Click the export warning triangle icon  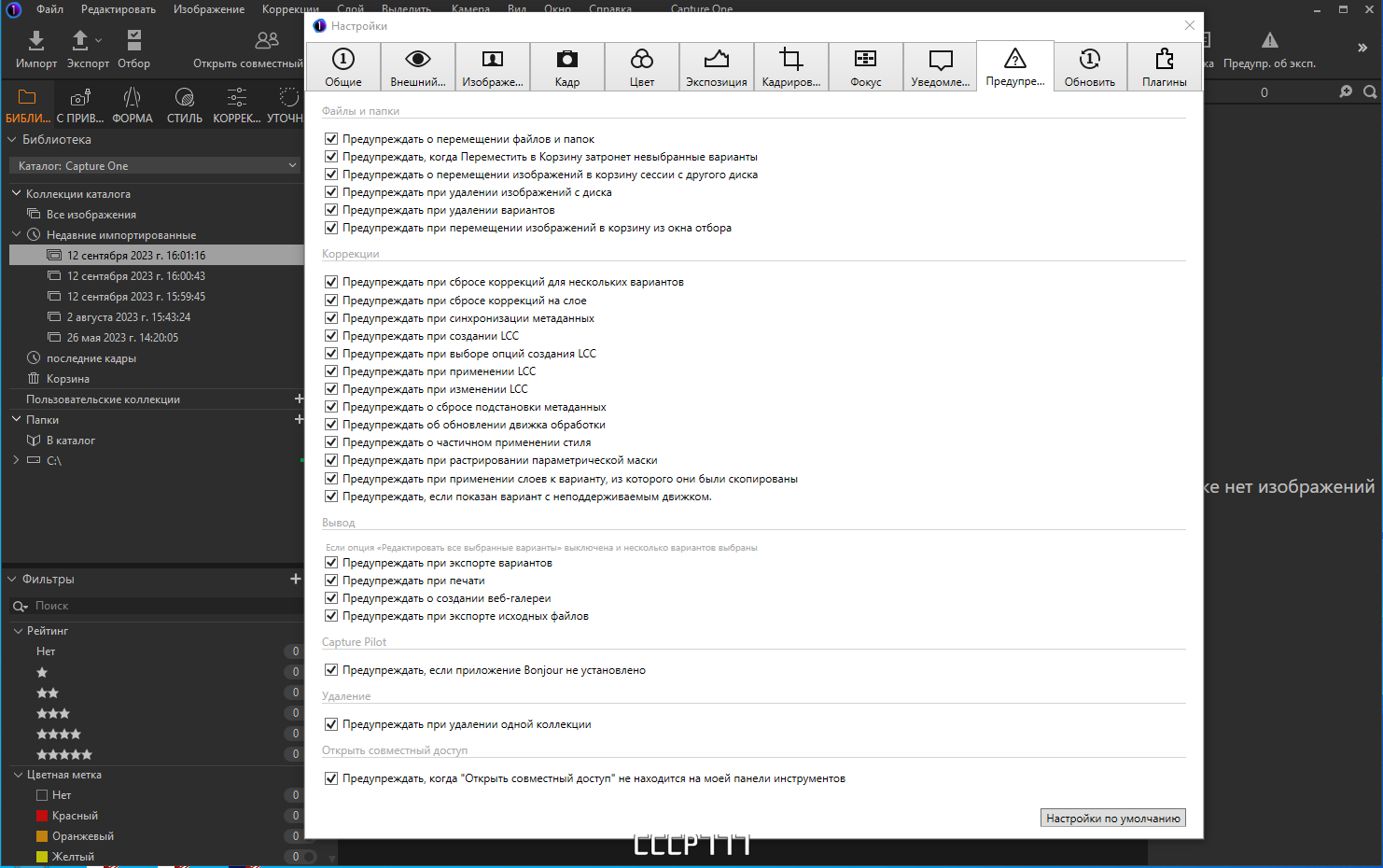point(1270,40)
